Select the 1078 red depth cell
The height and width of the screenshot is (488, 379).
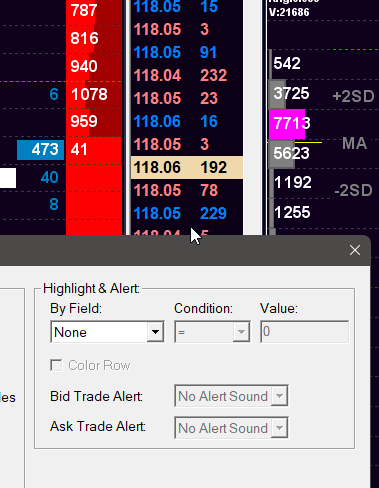coord(94,95)
